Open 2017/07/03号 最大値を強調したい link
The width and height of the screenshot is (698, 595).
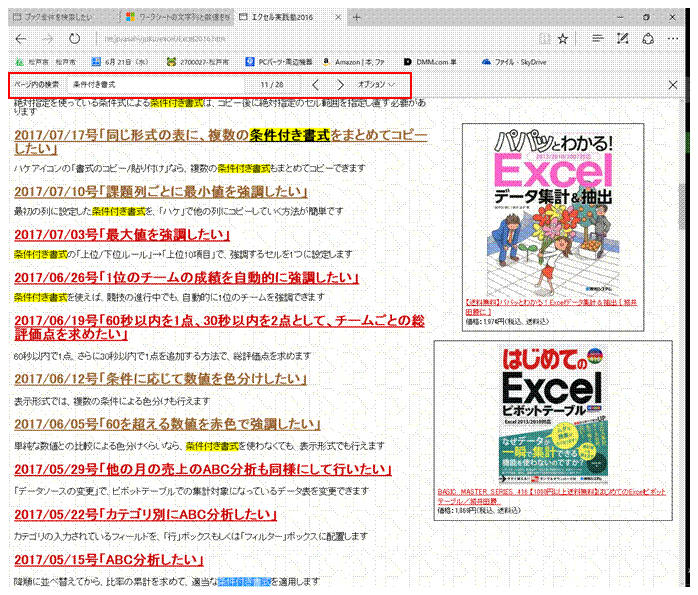[x=122, y=235]
